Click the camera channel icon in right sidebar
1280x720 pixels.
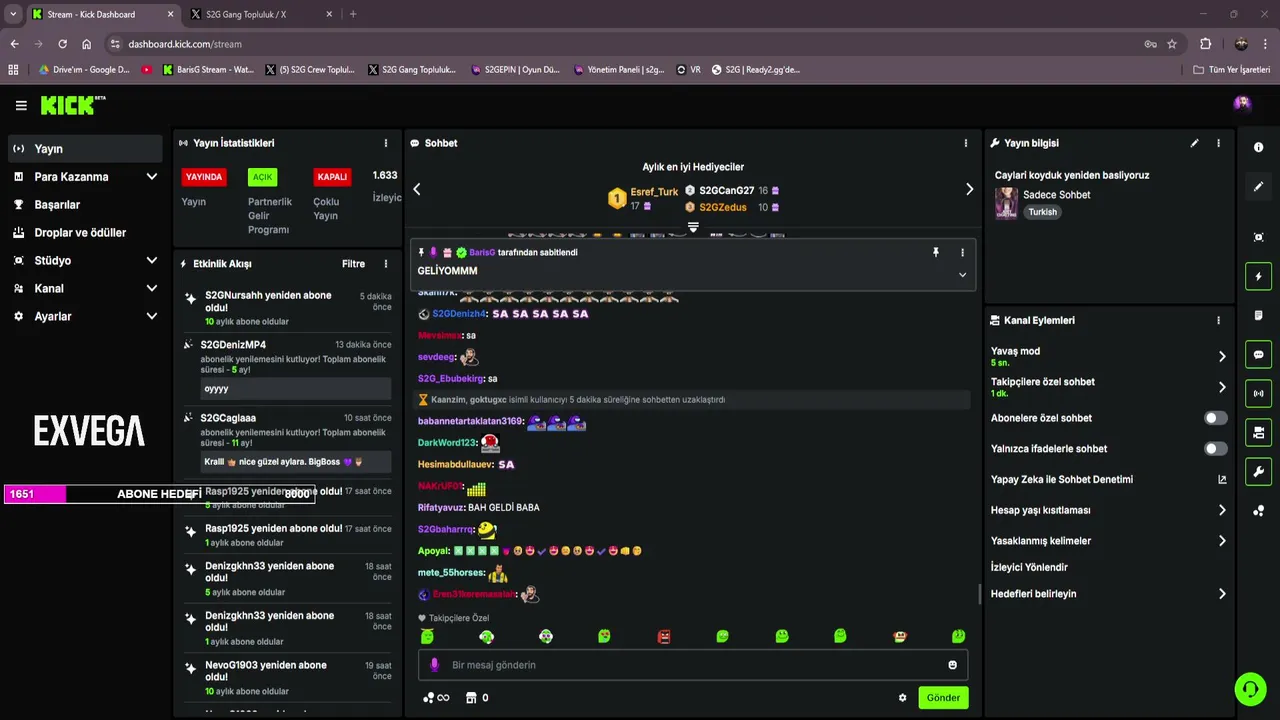(1258, 432)
